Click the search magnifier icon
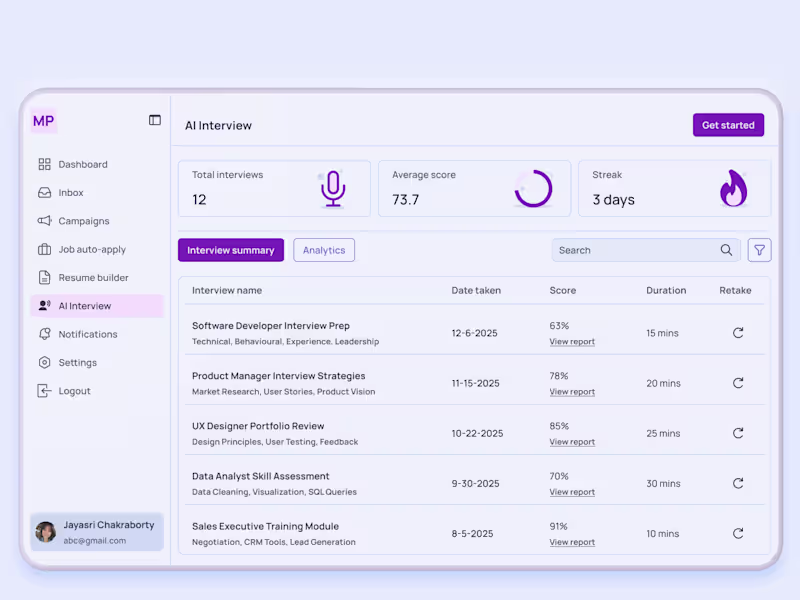This screenshot has width=800, height=600. [727, 250]
